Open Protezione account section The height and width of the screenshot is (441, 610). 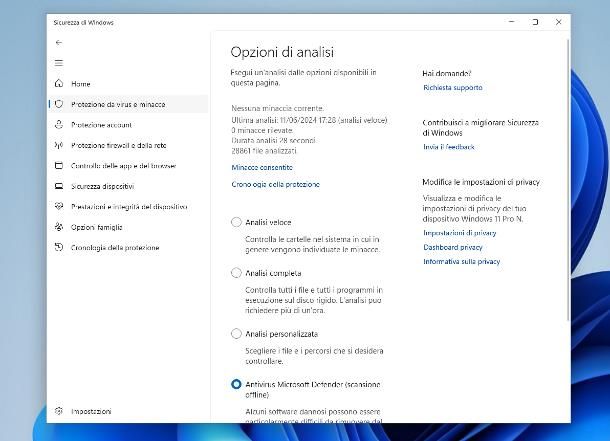128,125
